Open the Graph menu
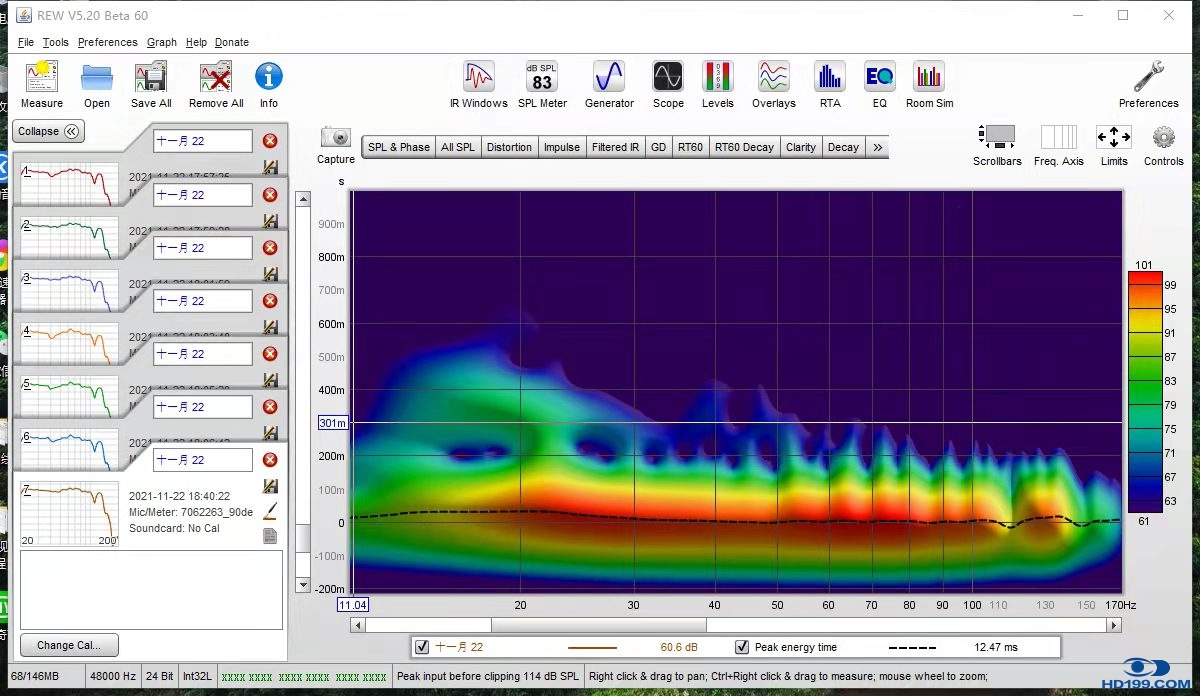Screen dimensions: 1200x696 point(161,42)
